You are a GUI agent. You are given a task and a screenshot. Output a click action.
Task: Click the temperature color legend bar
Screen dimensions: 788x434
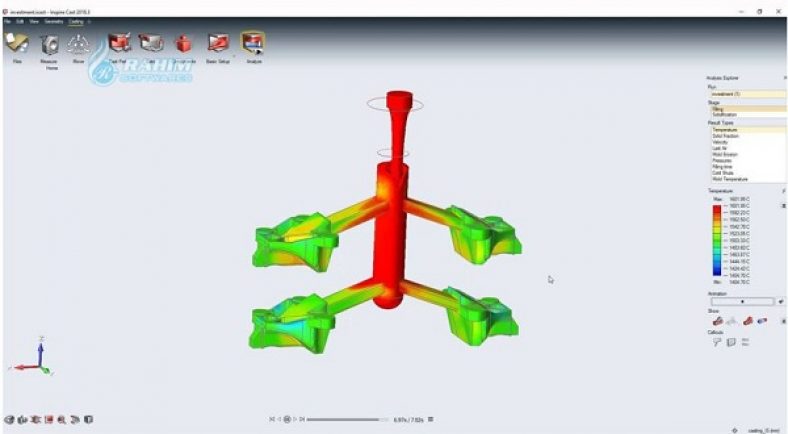pyautogui.click(x=717, y=240)
